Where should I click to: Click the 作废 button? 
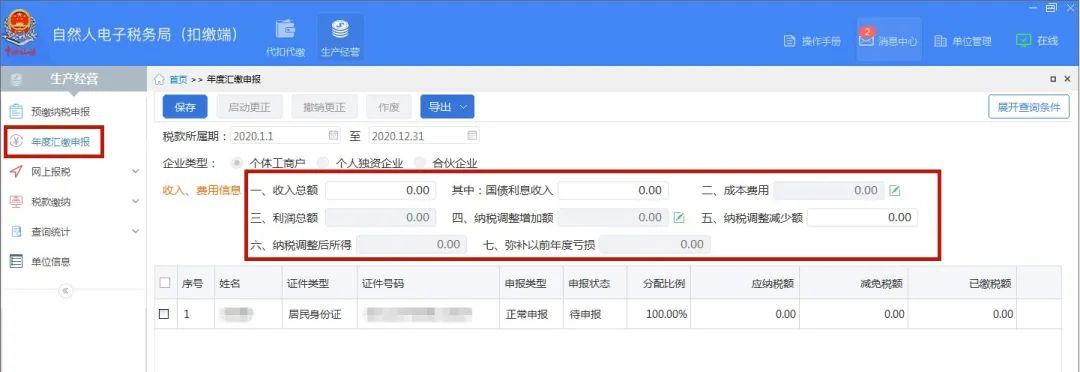coord(388,107)
